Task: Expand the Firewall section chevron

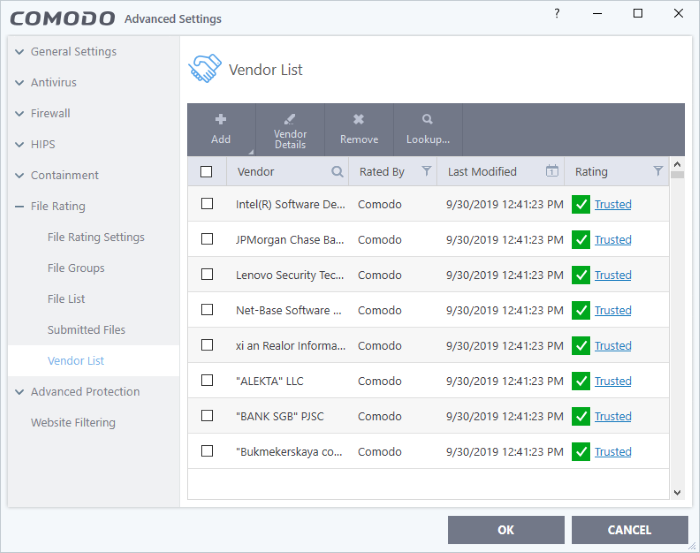Action: click(x=19, y=113)
